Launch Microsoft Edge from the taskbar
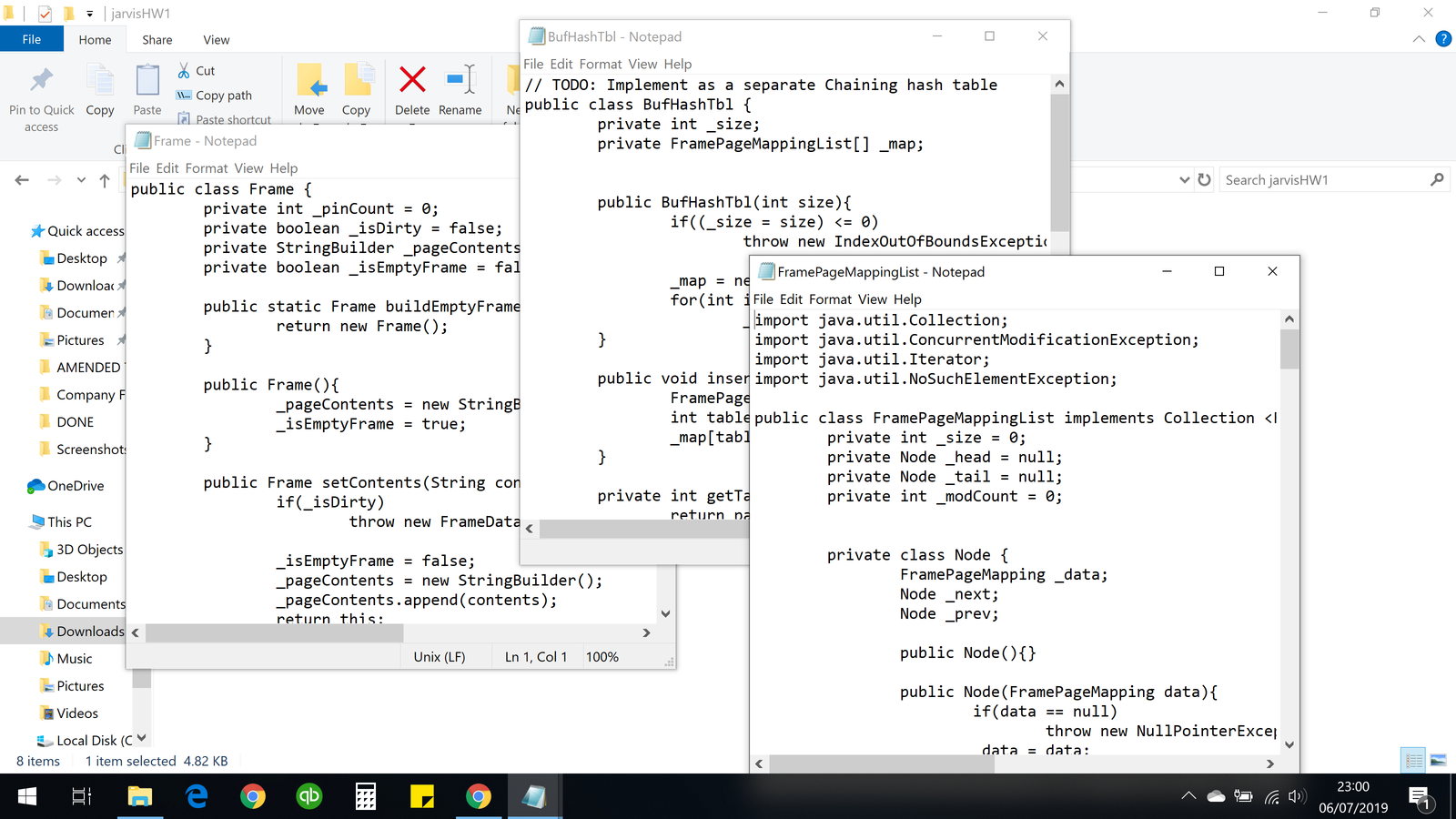Viewport: 1456px width, 819px height. (197, 797)
